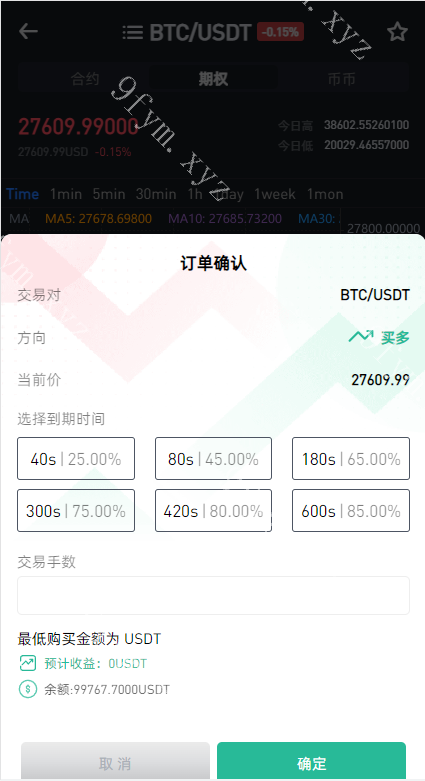Open the 币币 tab
The height and width of the screenshot is (781, 425).
(342, 79)
